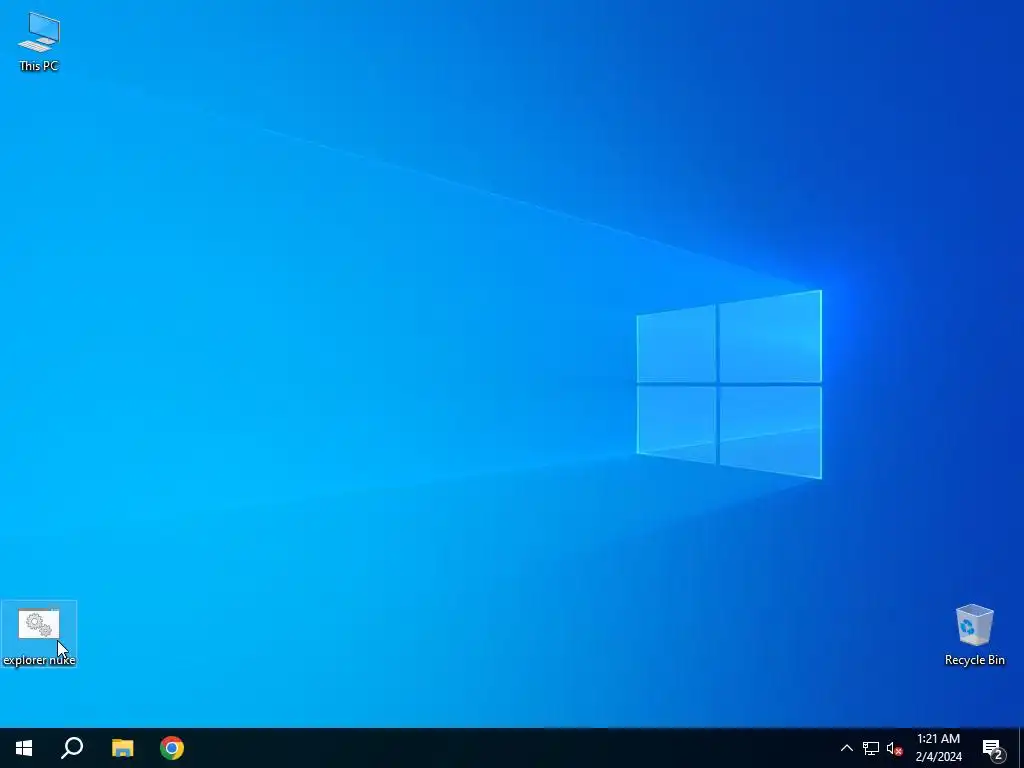Select the This PC desktop icon
Viewport: 1024px width, 768px height.
click(x=39, y=41)
